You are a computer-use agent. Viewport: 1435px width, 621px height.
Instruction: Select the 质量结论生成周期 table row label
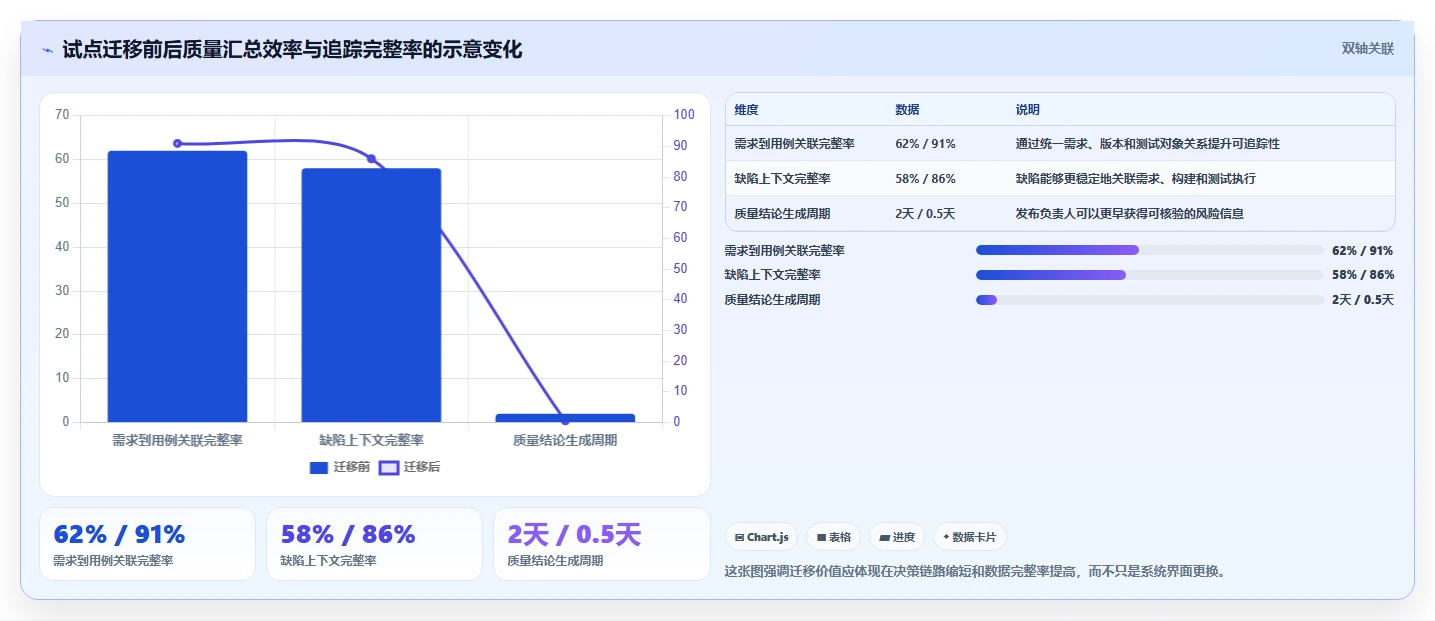coord(782,214)
